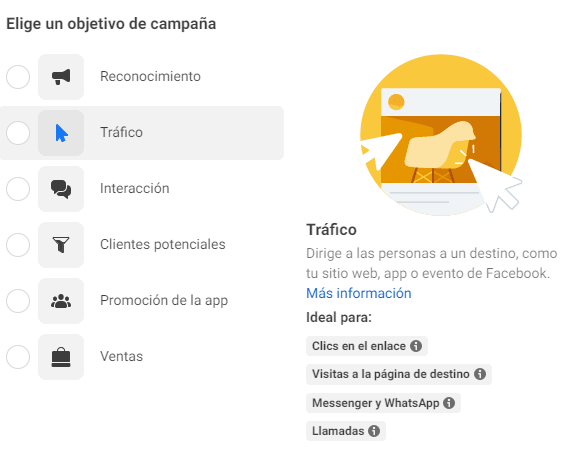Open info icon beside Messenger y WhatsApp
Viewport: 580px width, 455px height.
click(449, 403)
